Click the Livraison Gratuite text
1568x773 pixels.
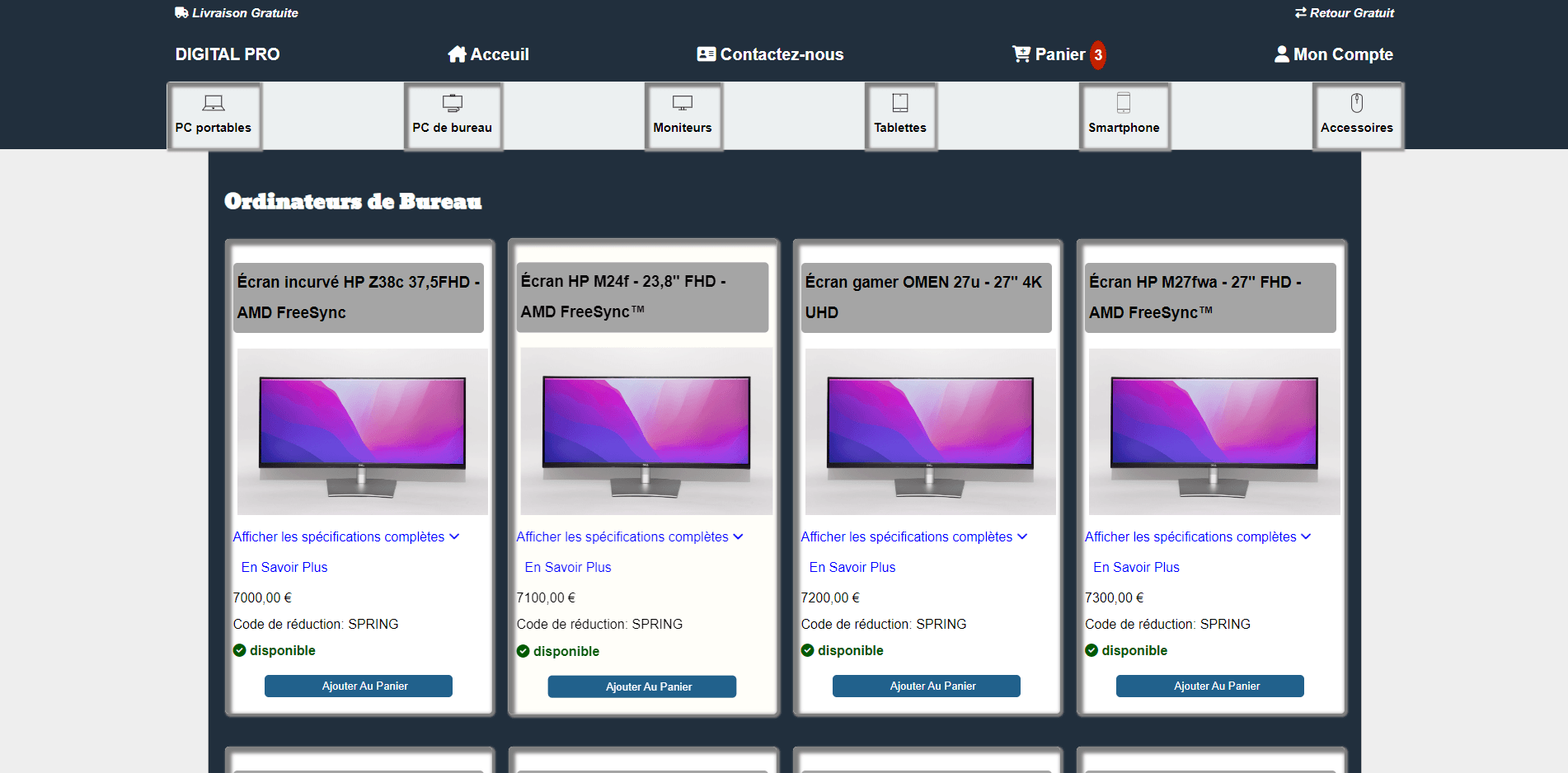pyautogui.click(x=245, y=13)
